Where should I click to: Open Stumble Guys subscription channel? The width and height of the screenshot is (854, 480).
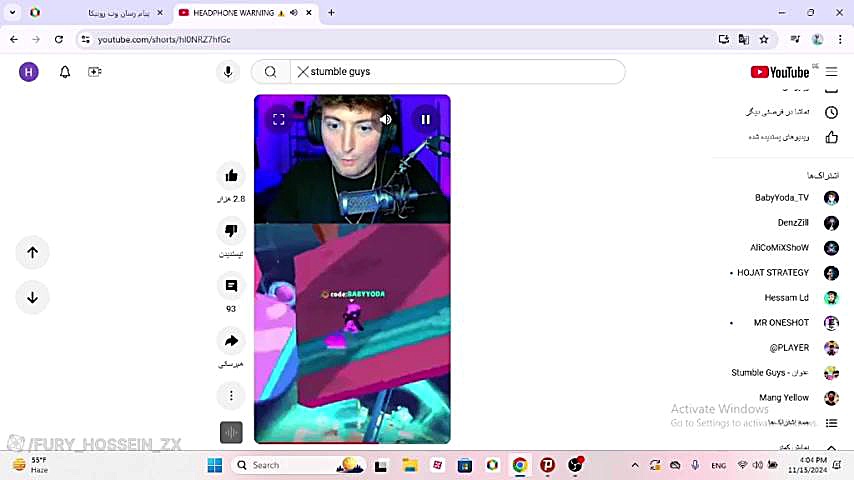784,373
